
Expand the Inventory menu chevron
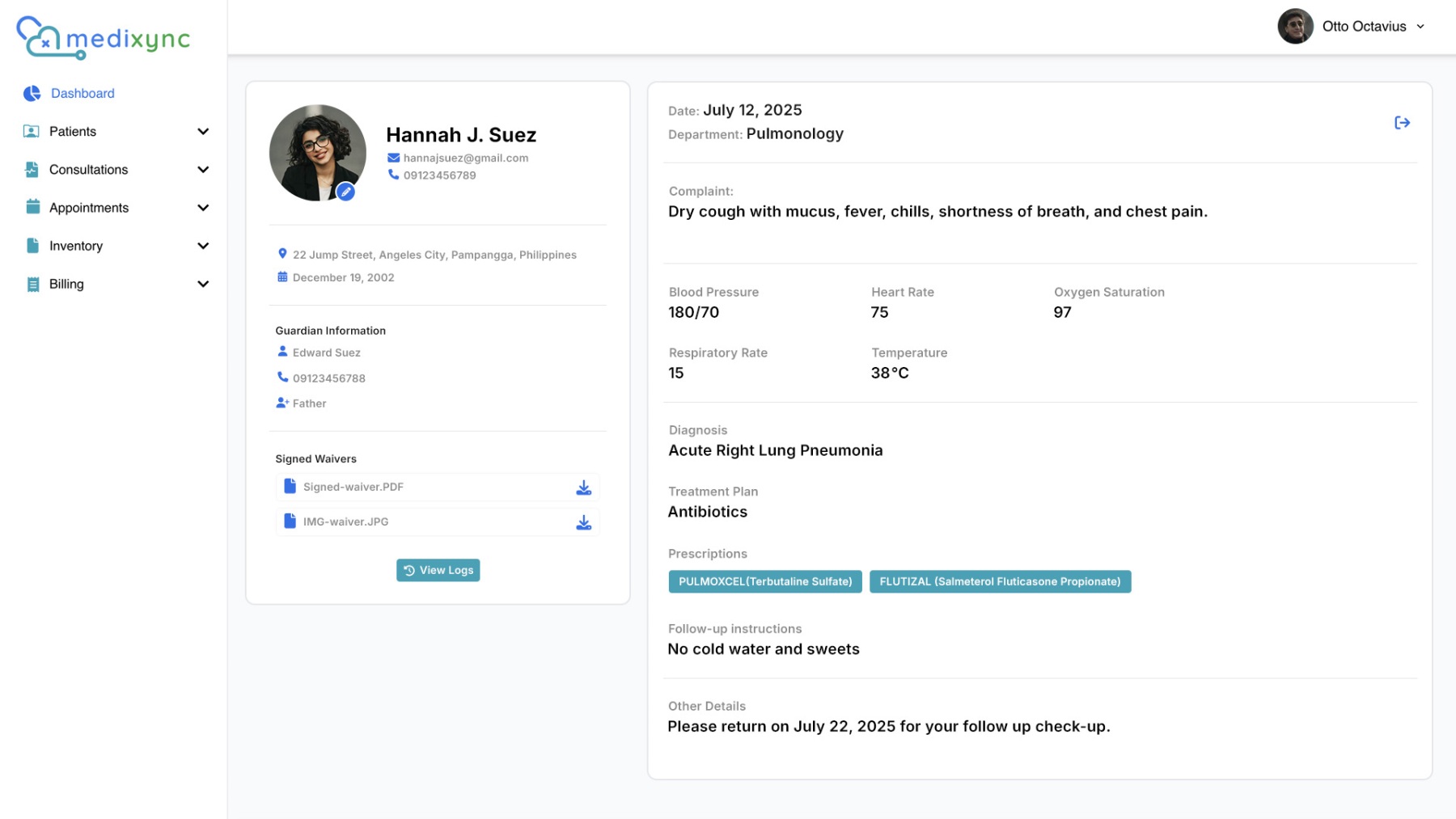(203, 246)
